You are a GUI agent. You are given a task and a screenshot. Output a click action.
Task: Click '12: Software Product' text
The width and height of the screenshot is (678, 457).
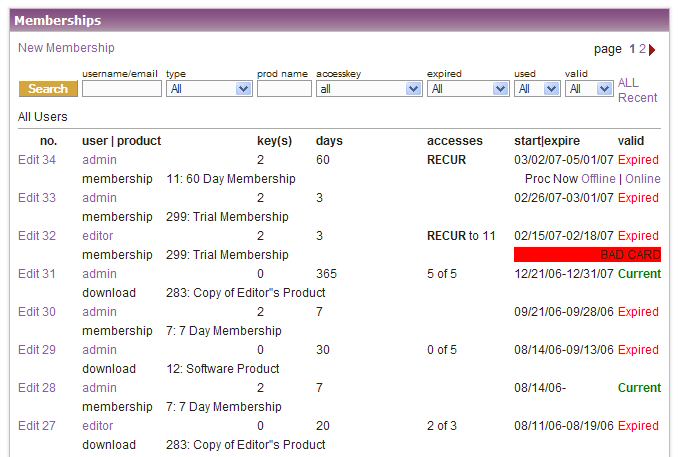(223, 369)
